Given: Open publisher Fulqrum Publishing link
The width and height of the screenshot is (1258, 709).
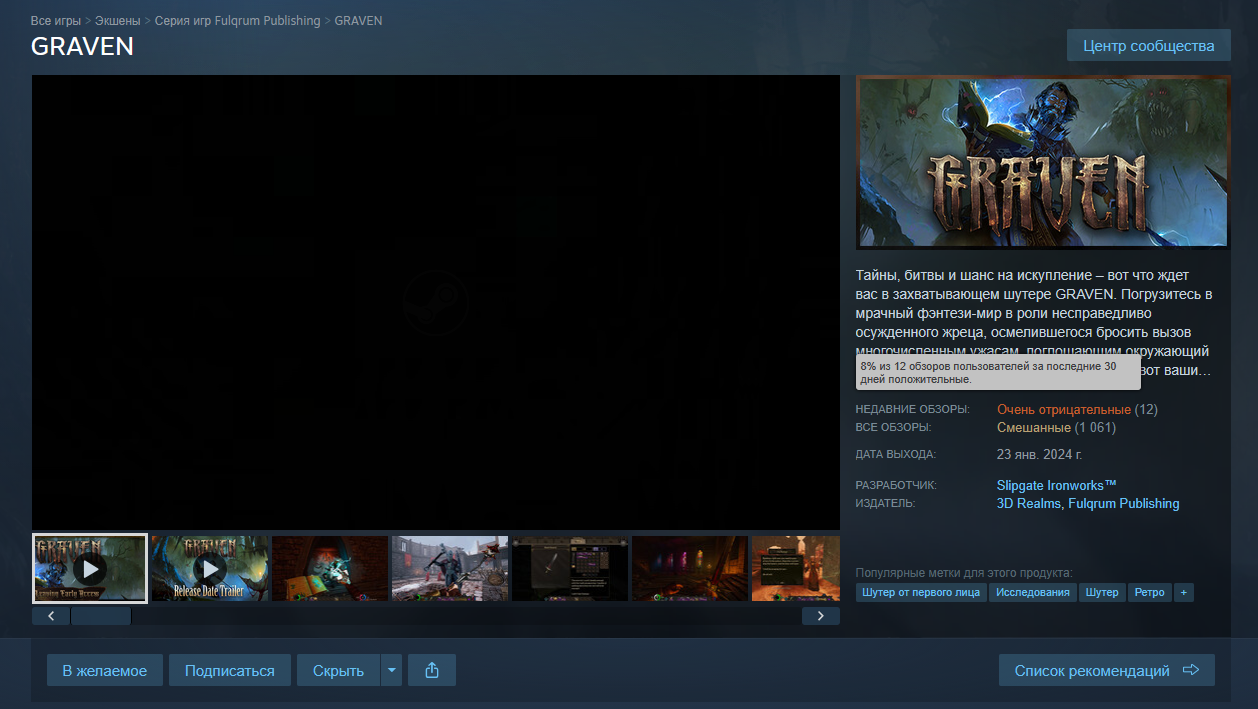Looking at the screenshot, I should [x=1124, y=504].
